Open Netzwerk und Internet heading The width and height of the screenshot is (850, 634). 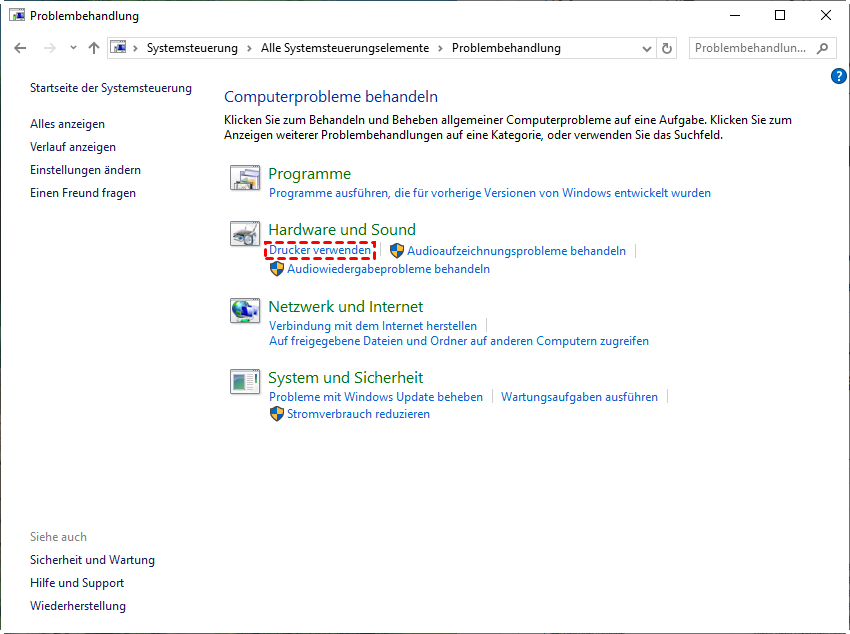coord(346,307)
